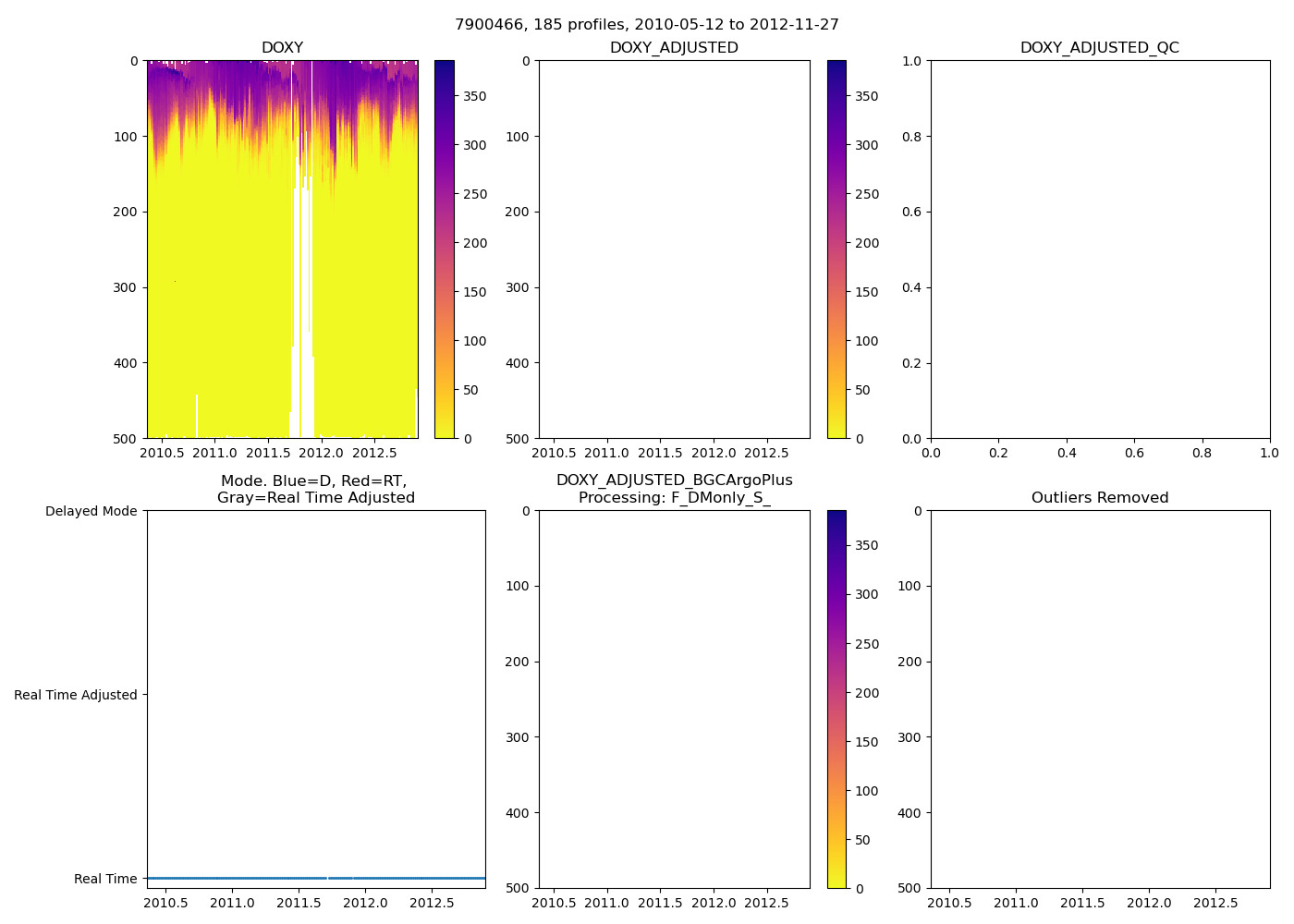Image resolution: width=1294 pixels, height=924 pixels.
Task: Click the Outliers Removed plot title
Action: coord(1099,498)
